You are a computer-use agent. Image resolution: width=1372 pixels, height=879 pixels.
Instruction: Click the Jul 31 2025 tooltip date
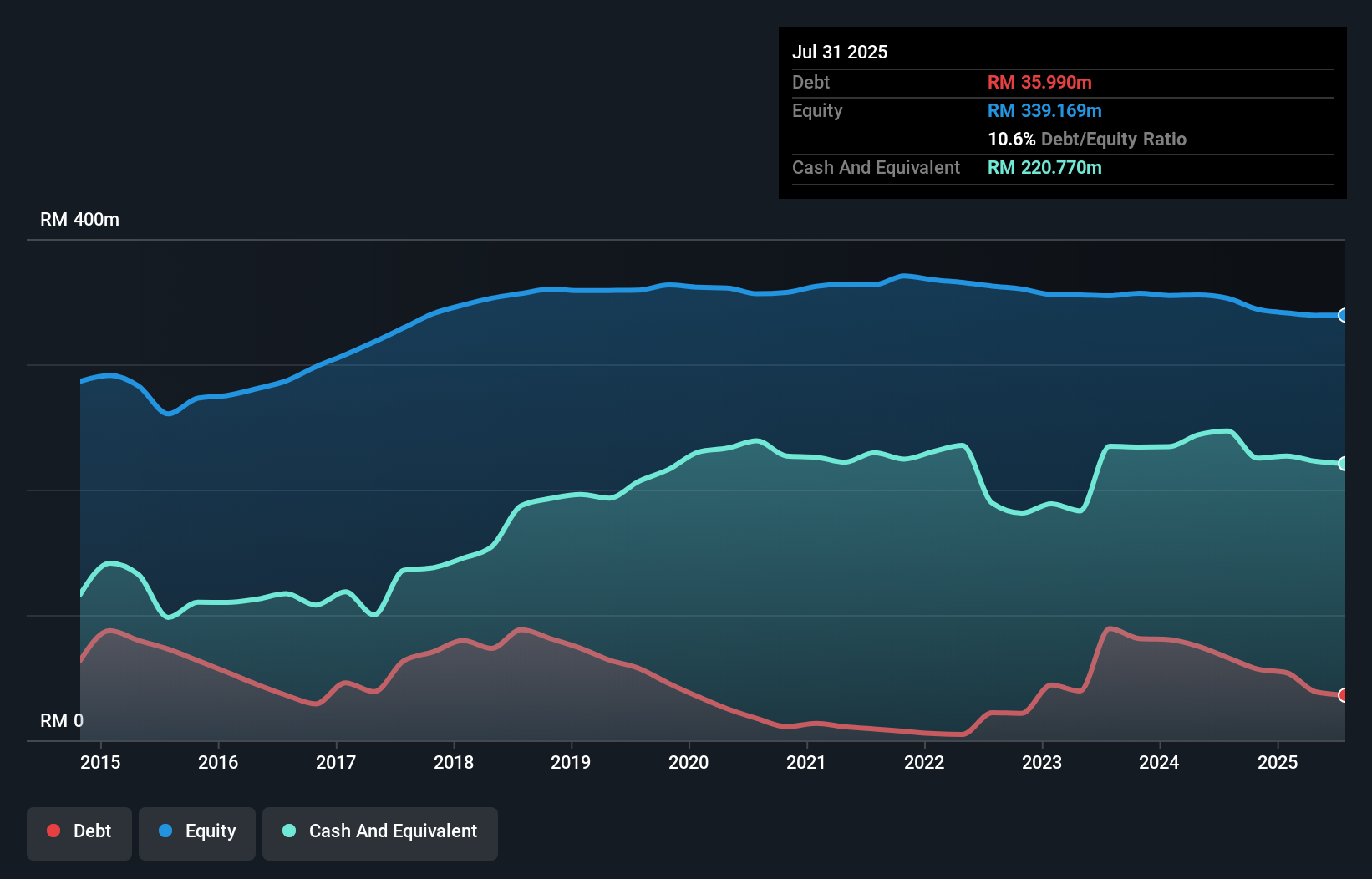[840, 52]
